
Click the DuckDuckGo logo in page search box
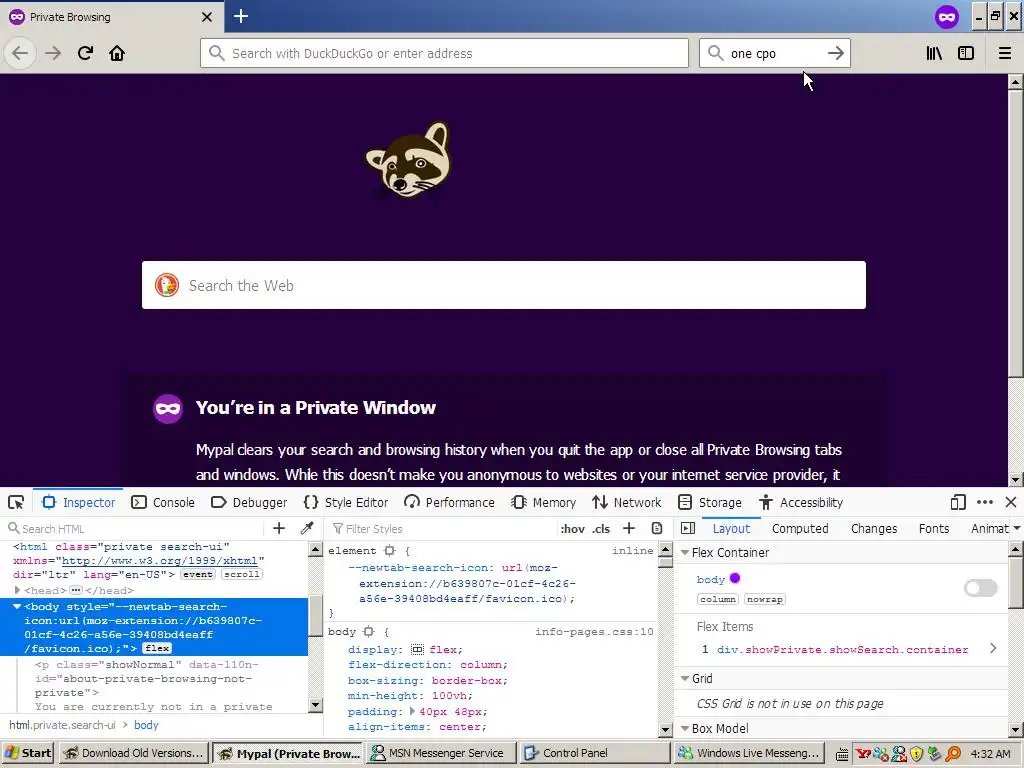167,285
